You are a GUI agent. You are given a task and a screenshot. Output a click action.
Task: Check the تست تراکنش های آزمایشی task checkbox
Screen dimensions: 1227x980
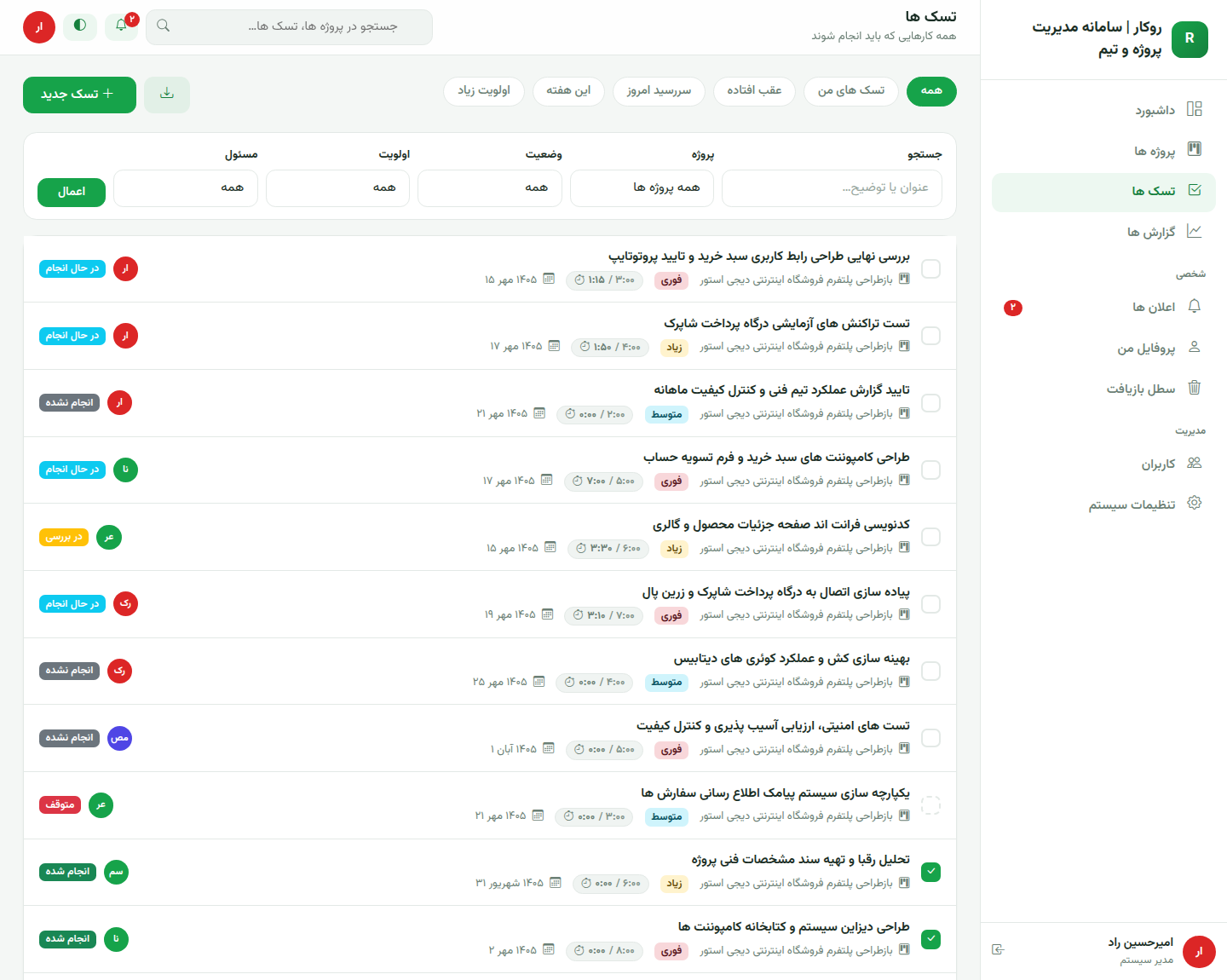931,336
